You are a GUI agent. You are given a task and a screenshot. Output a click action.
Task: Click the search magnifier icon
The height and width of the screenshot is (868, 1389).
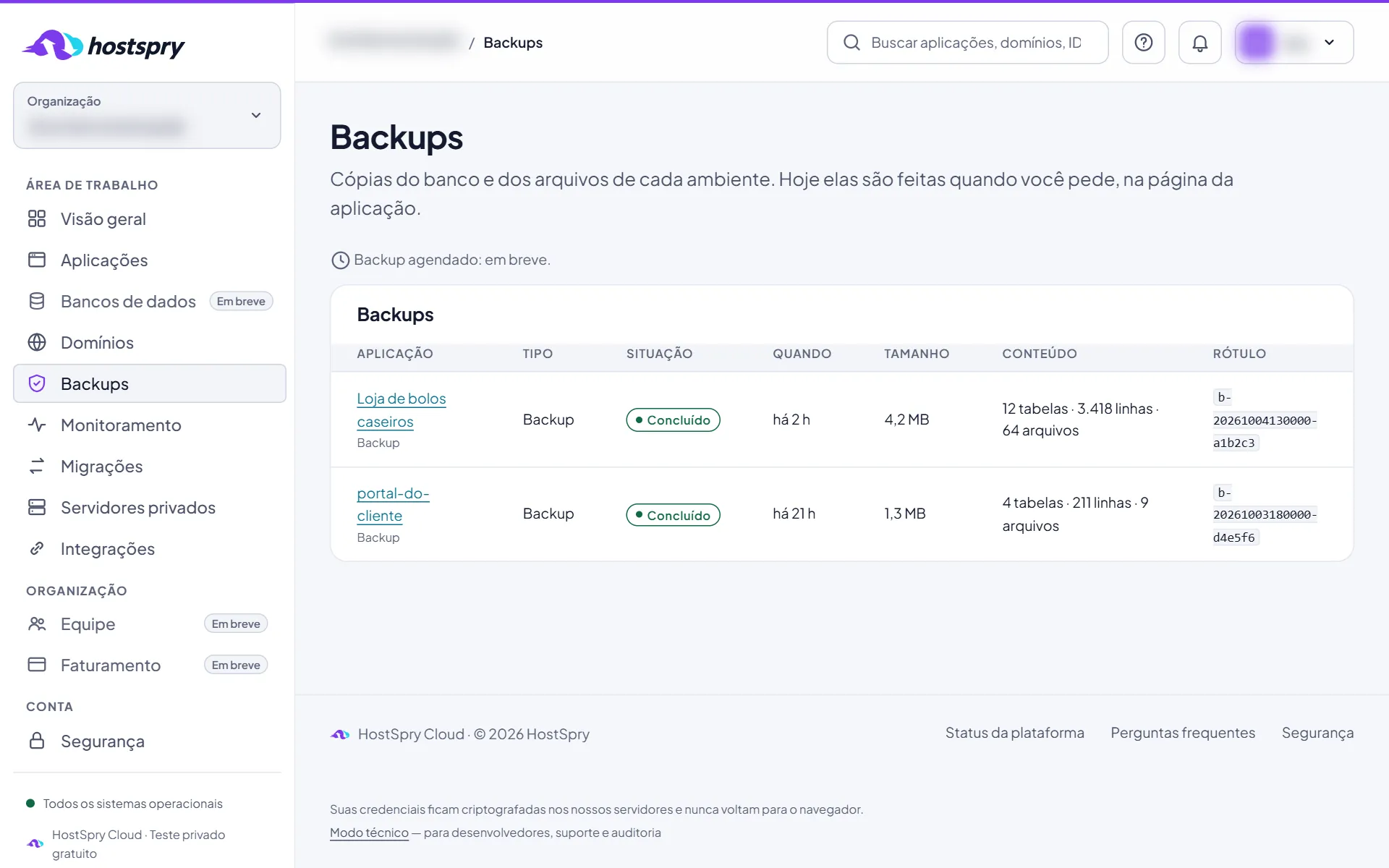pos(851,43)
